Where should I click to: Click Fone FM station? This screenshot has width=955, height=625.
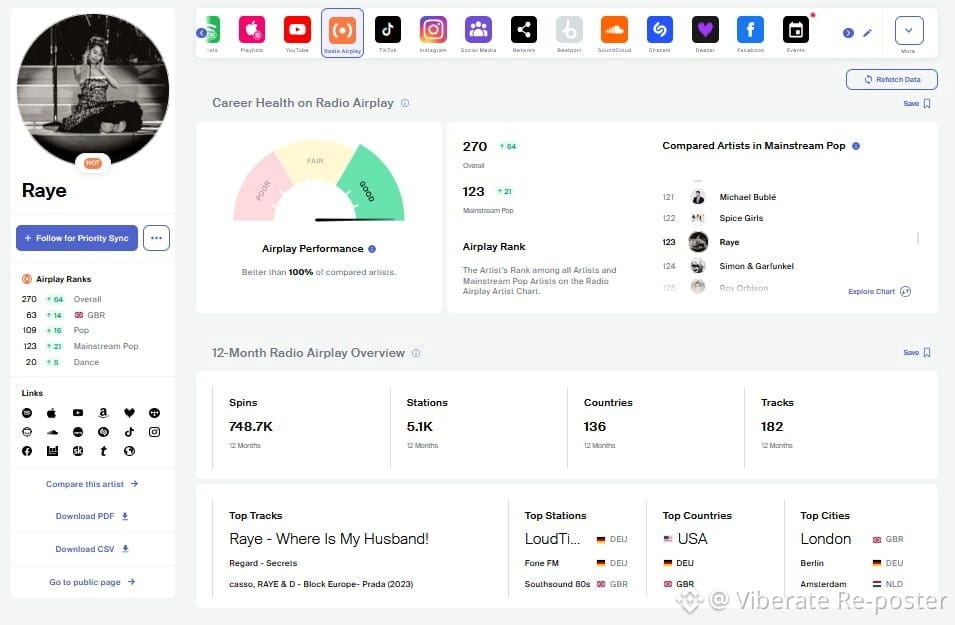click(541, 563)
